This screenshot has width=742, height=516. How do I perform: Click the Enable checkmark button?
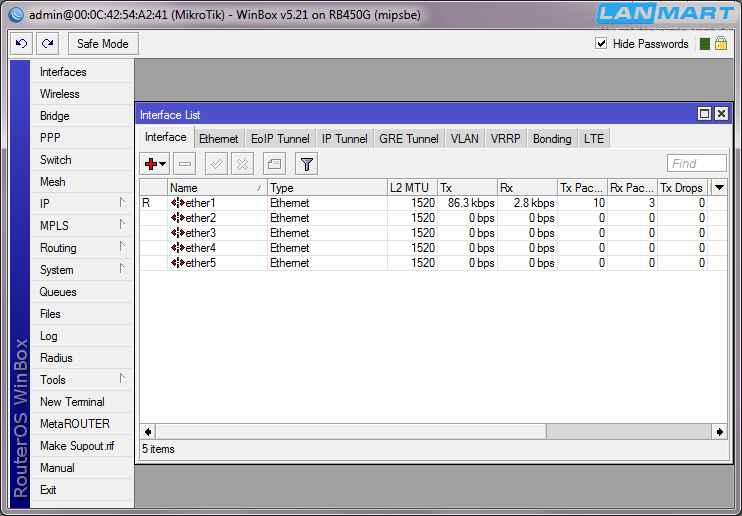[x=216, y=164]
